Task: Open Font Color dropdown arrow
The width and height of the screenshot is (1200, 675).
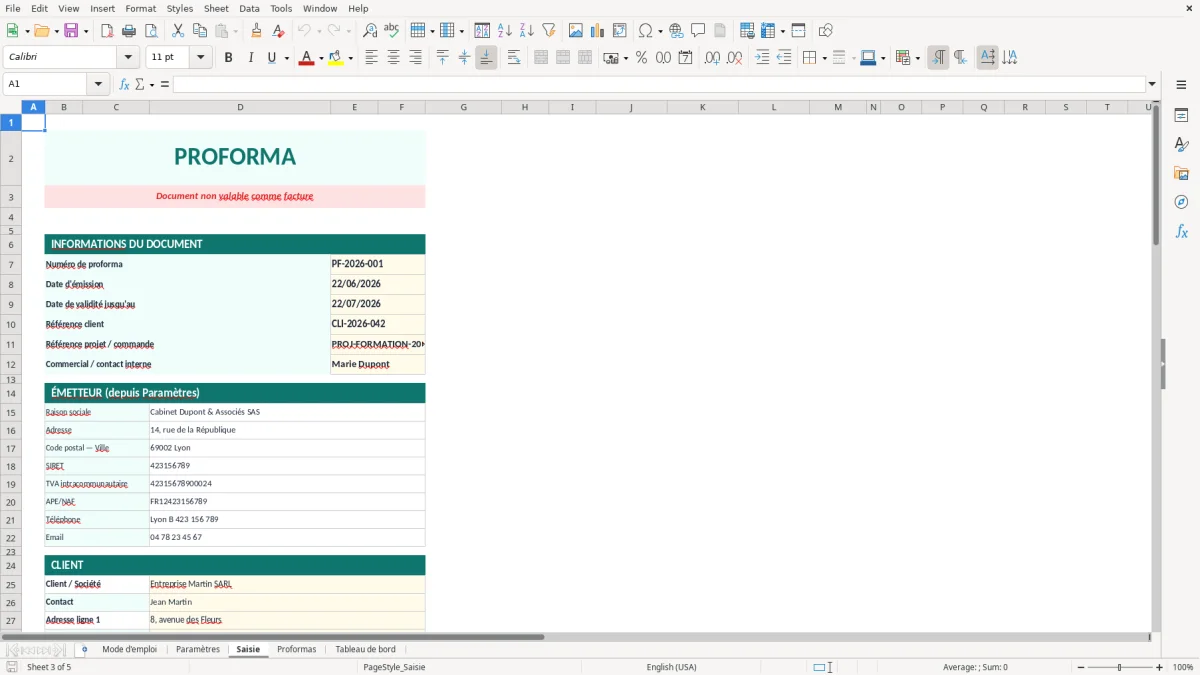Action: click(320, 58)
